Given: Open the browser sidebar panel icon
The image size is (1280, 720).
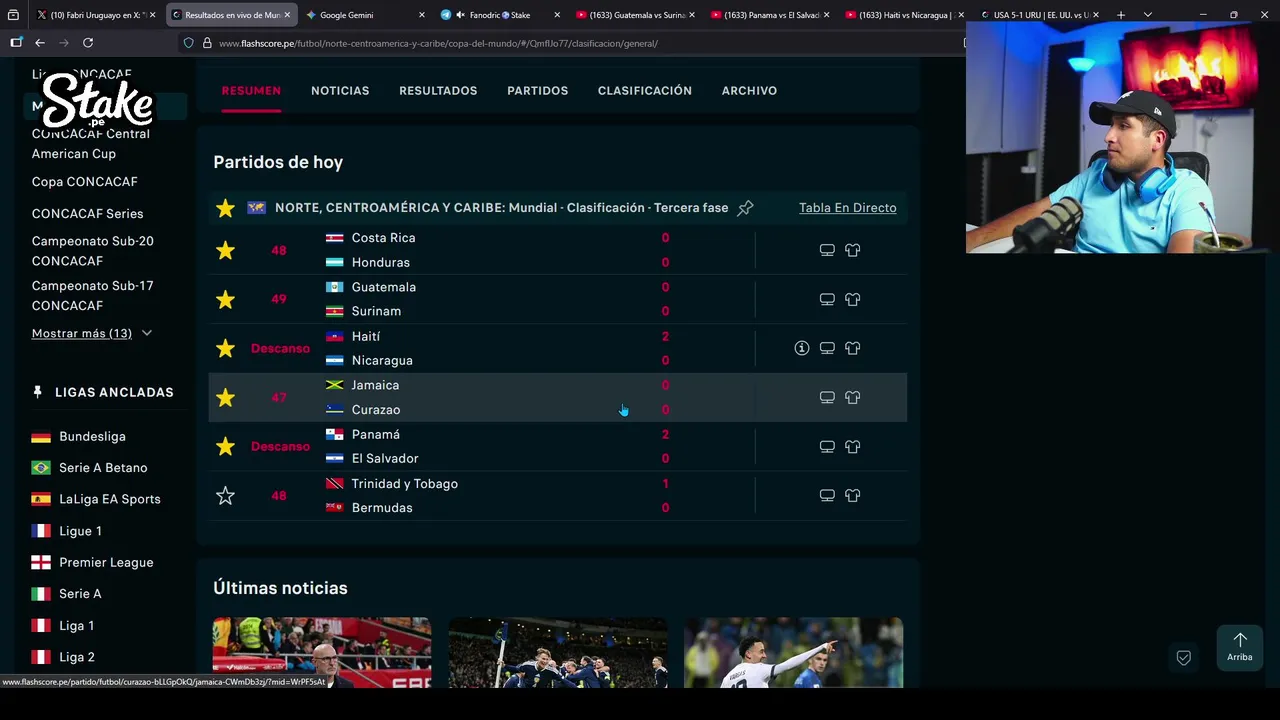Looking at the screenshot, I should (16, 43).
